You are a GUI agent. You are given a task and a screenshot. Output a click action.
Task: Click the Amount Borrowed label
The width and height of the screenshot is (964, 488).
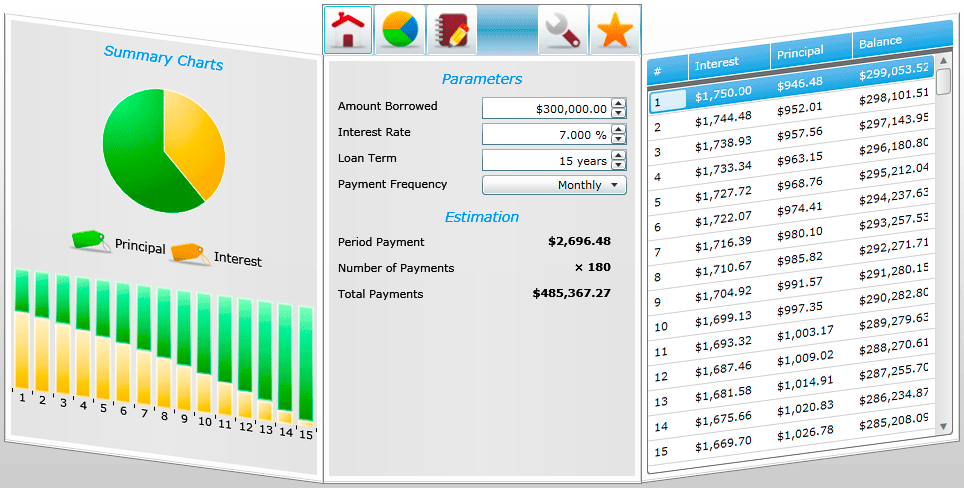click(x=387, y=106)
